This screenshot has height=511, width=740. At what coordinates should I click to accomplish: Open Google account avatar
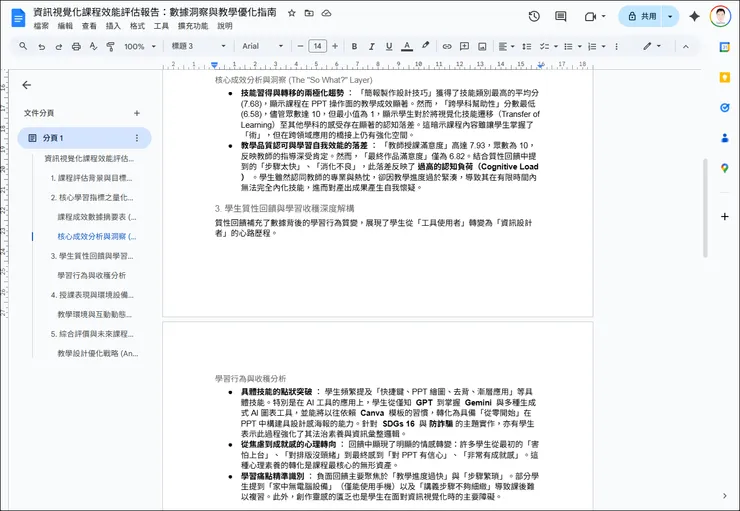pyautogui.click(x=720, y=17)
